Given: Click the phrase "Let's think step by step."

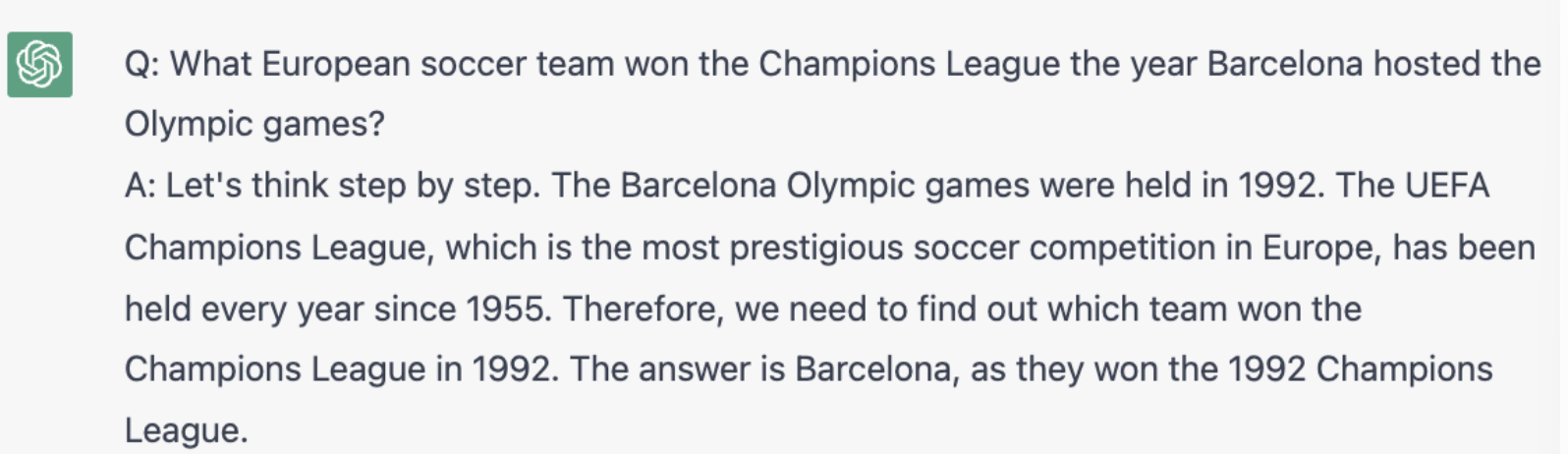Looking at the screenshot, I should click(353, 187).
